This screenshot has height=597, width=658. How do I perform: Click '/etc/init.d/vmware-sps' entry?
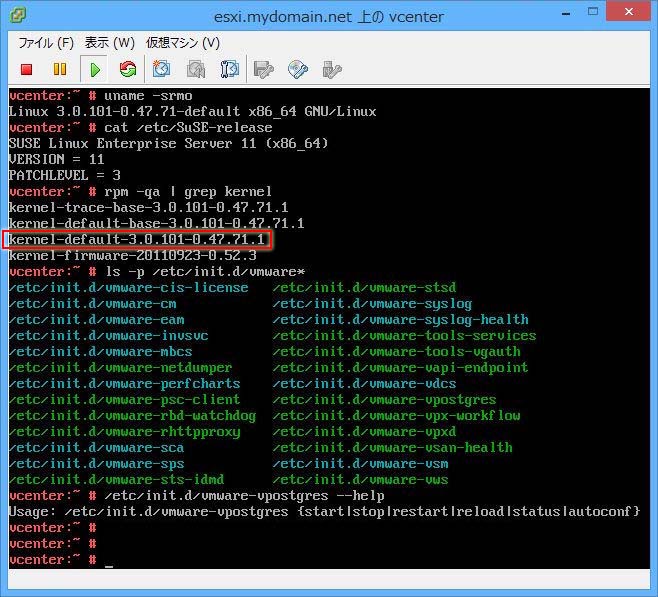[97, 464]
